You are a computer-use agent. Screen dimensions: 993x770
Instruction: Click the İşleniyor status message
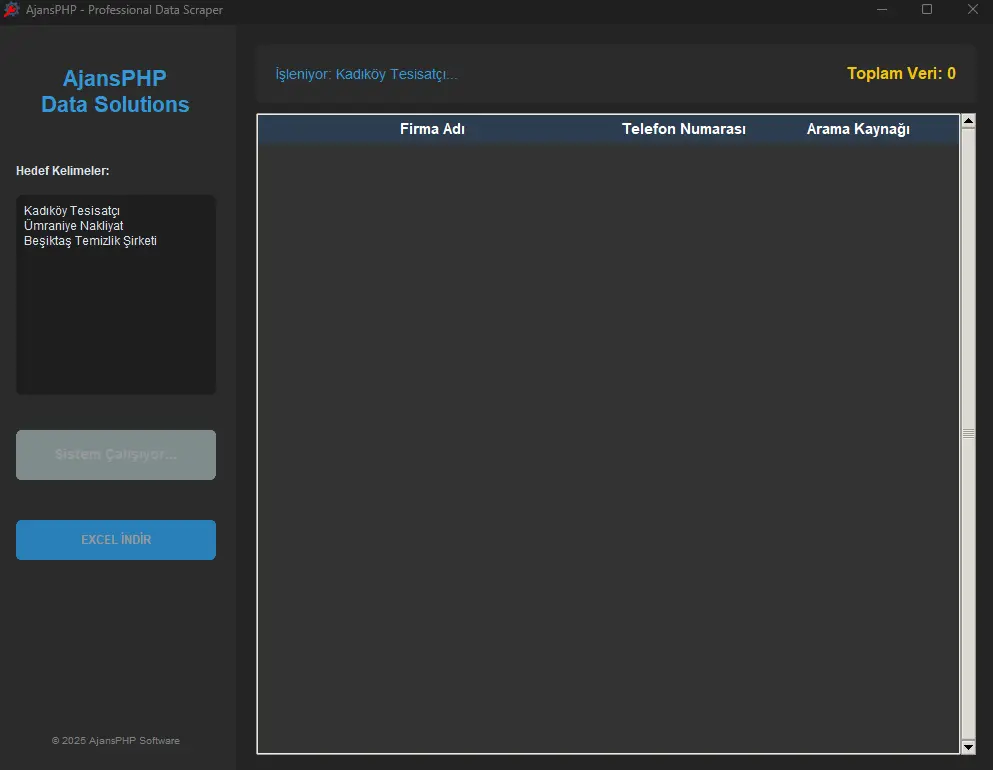(366, 74)
